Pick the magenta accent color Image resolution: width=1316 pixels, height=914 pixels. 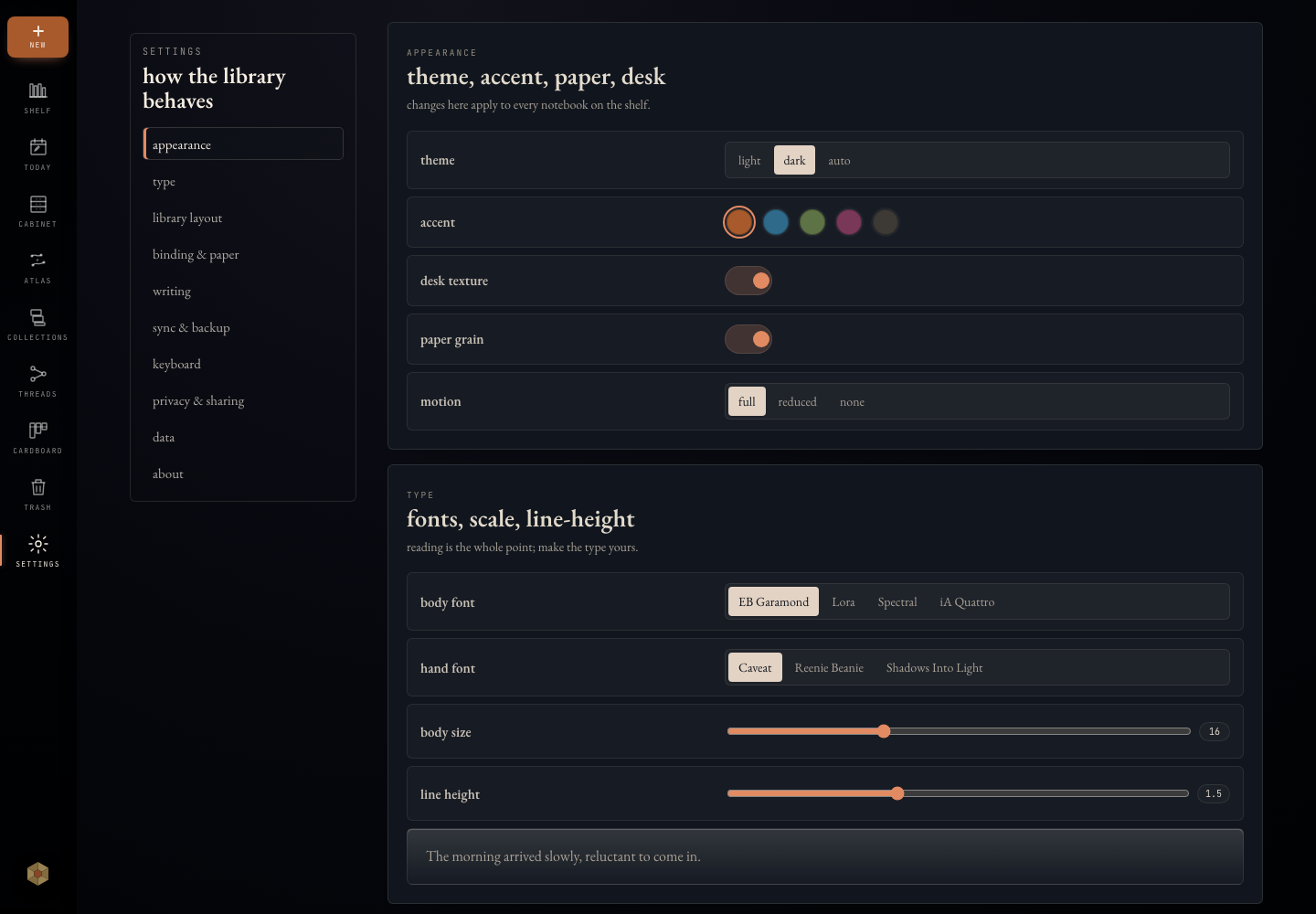tap(849, 222)
